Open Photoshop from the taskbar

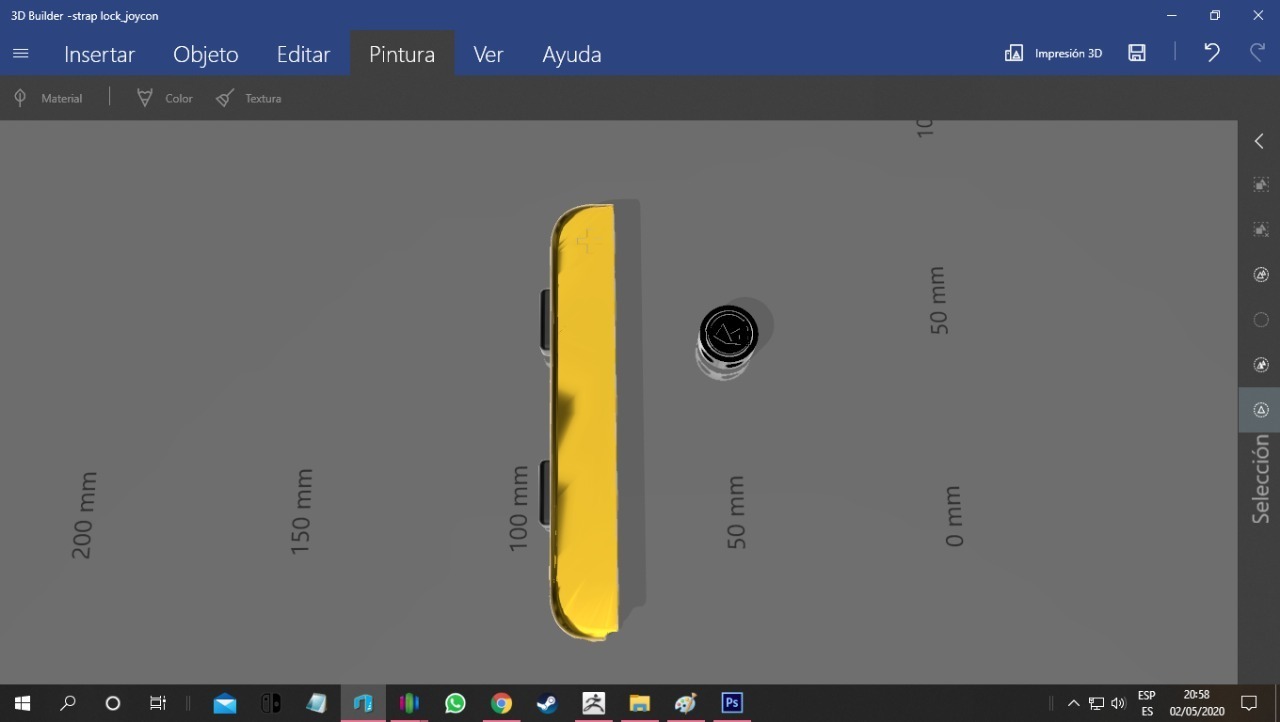point(732,703)
